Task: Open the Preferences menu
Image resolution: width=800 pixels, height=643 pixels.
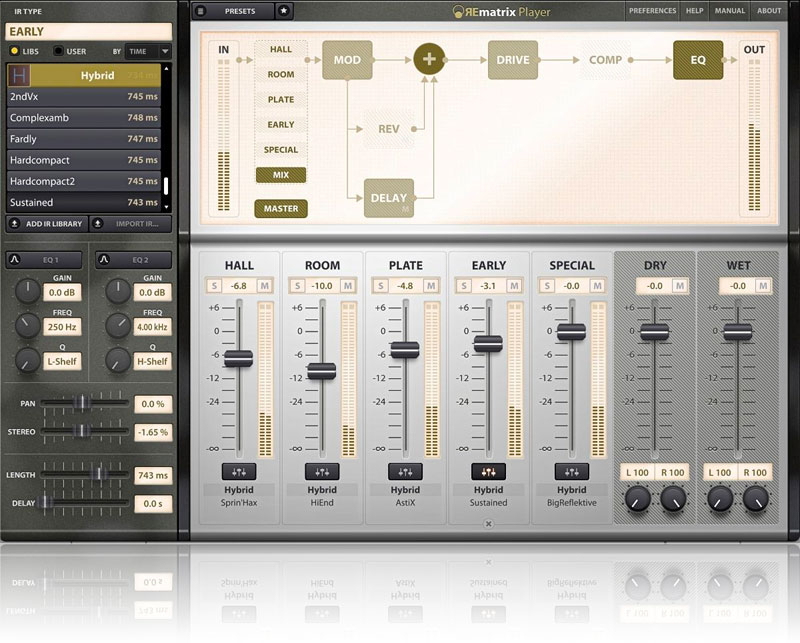Action: click(652, 11)
